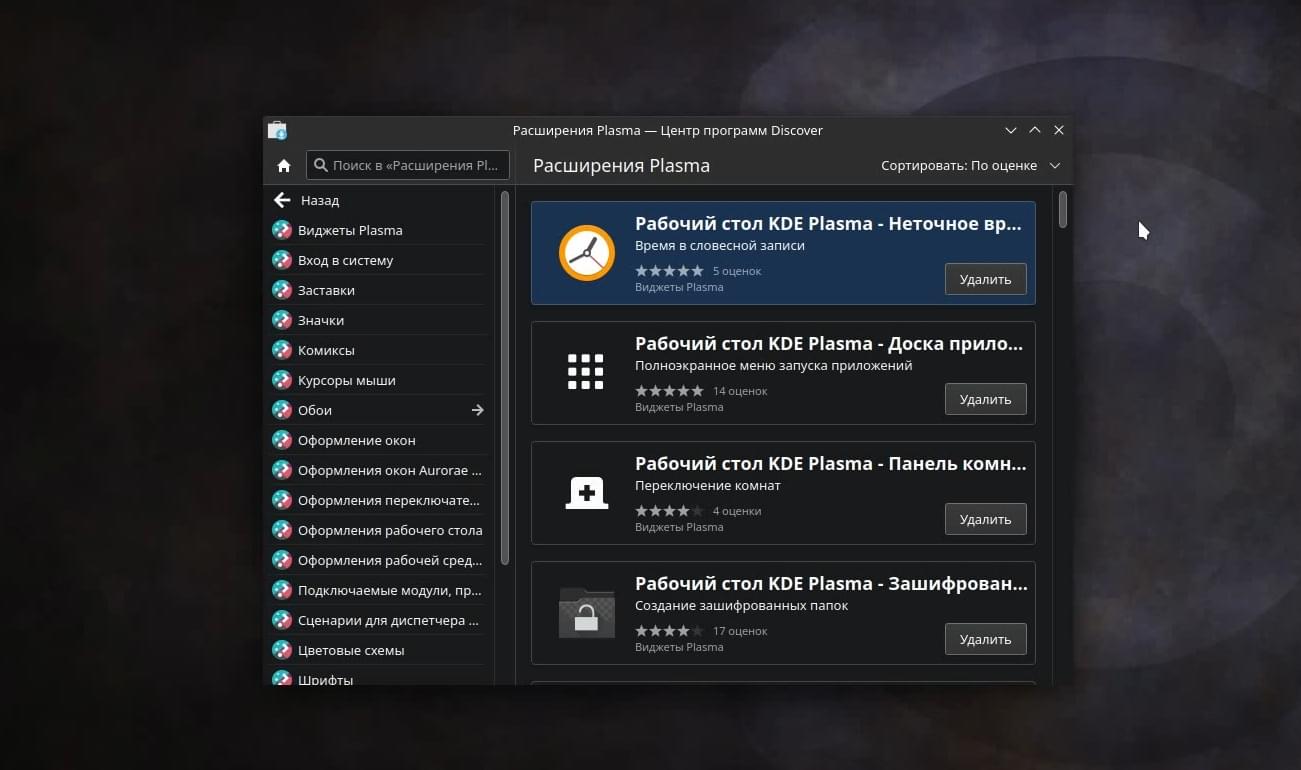Viewport: 1301px width, 770px height.
Task: Click the 5 оценок rating text
Action: 737,271
